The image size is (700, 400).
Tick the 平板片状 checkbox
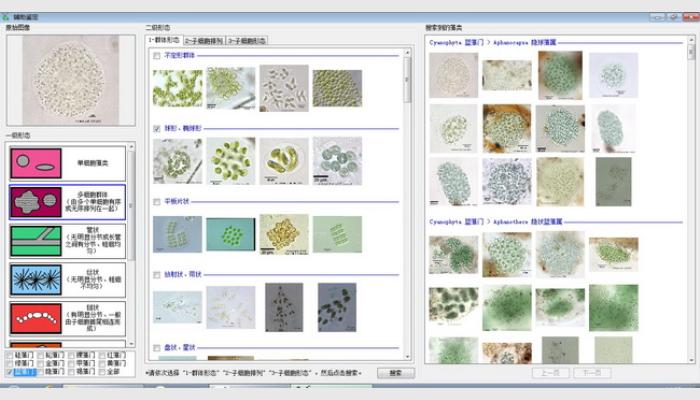(x=156, y=201)
